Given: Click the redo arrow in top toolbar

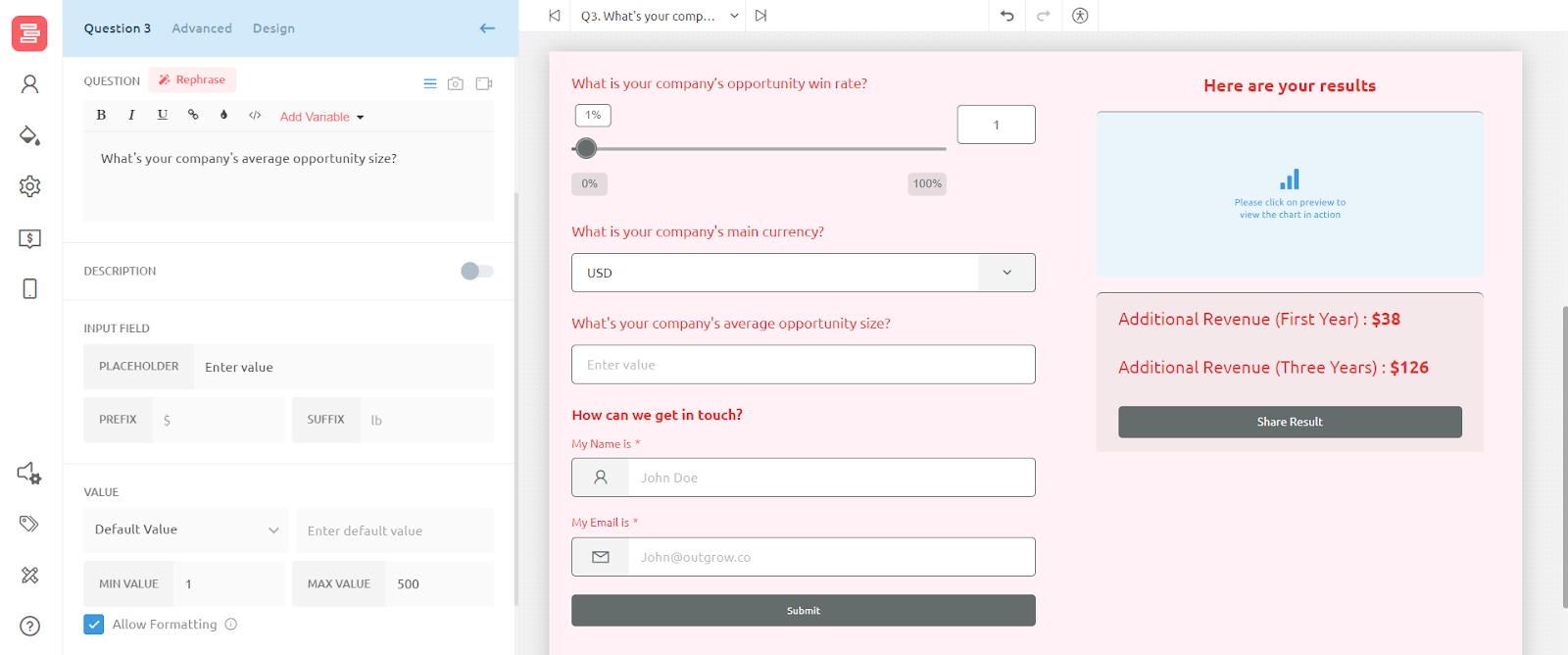Looking at the screenshot, I should pos(1043,16).
